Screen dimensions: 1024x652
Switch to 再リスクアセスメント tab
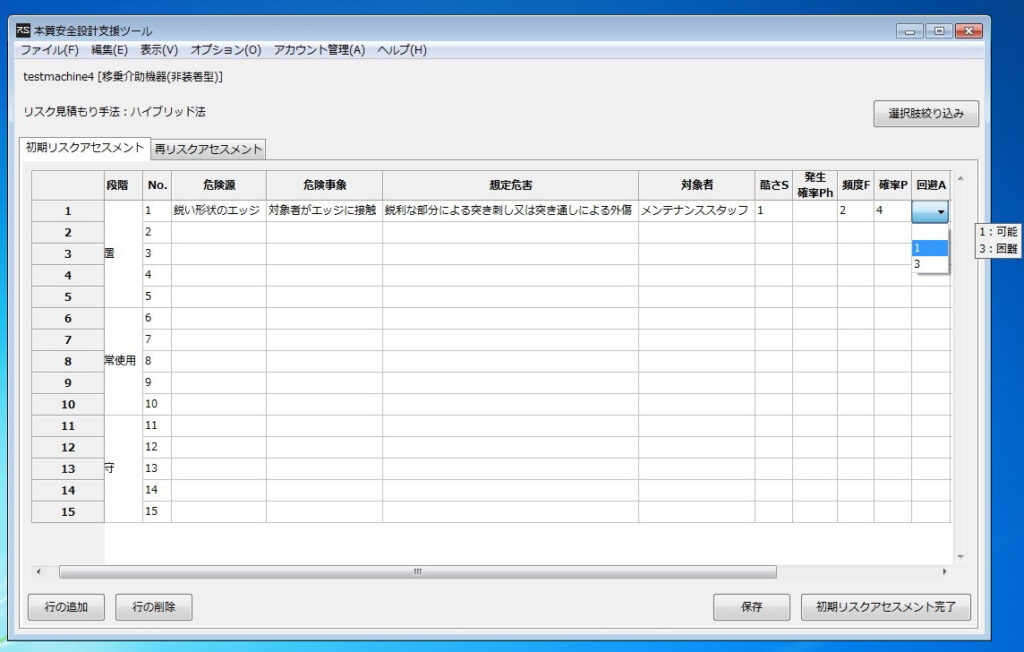tap(208, 150)
